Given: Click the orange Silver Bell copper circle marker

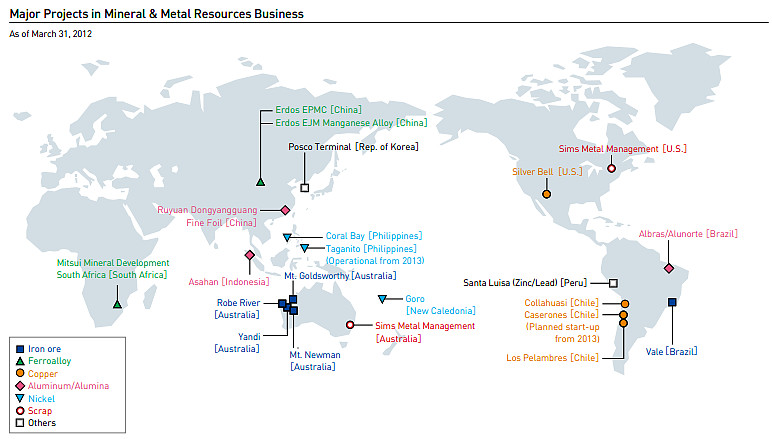Looking at the screenshot, I should pos(547,194).
